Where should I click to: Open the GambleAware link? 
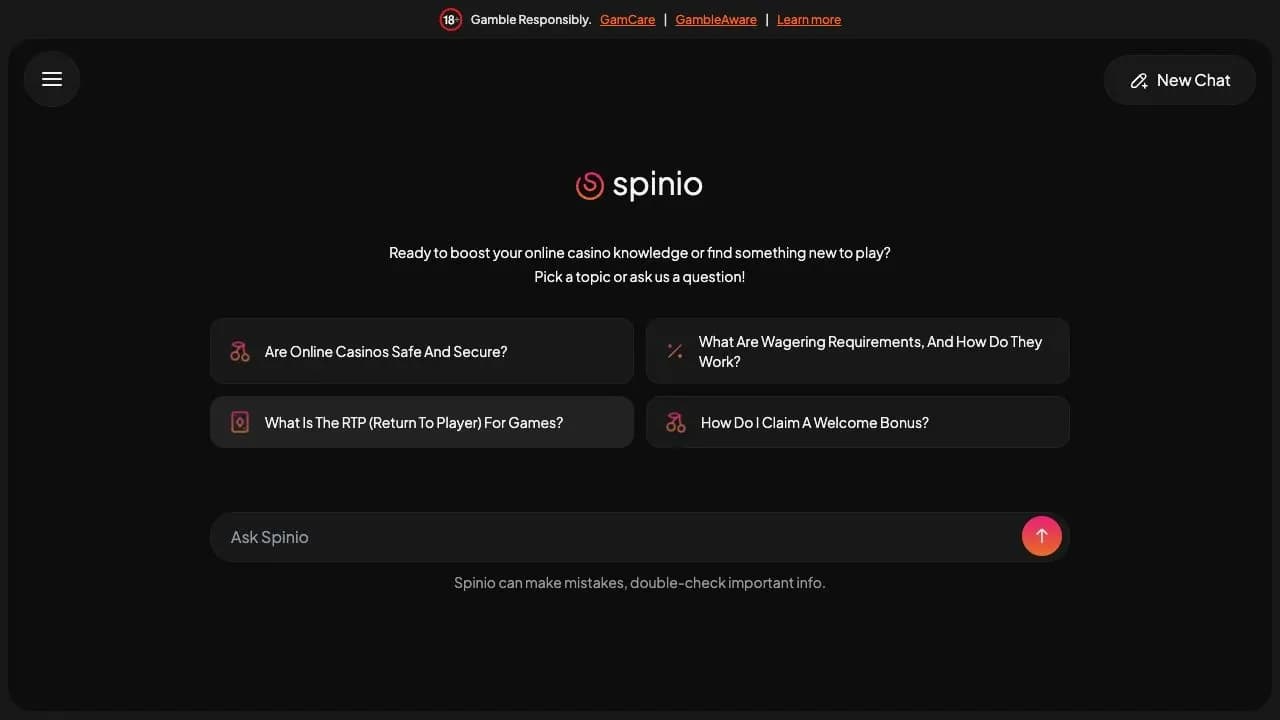(716, 20)
